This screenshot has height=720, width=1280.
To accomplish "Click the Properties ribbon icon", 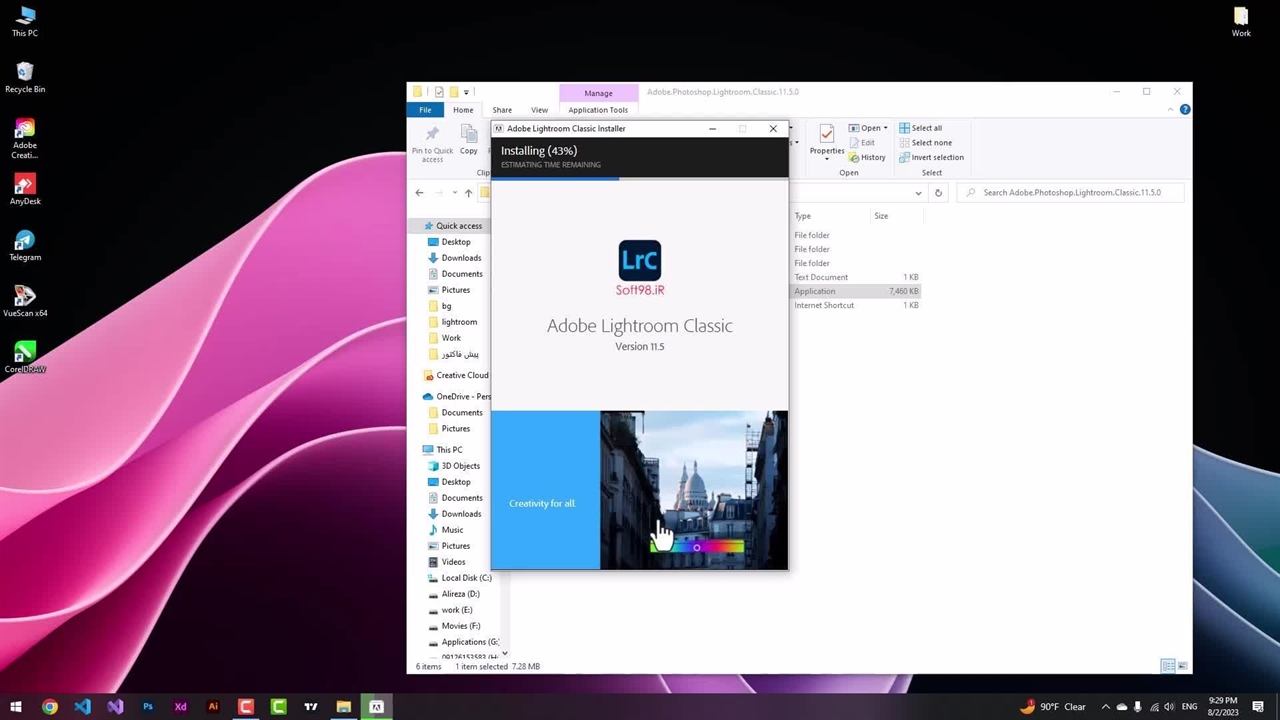I will point(826,139).
